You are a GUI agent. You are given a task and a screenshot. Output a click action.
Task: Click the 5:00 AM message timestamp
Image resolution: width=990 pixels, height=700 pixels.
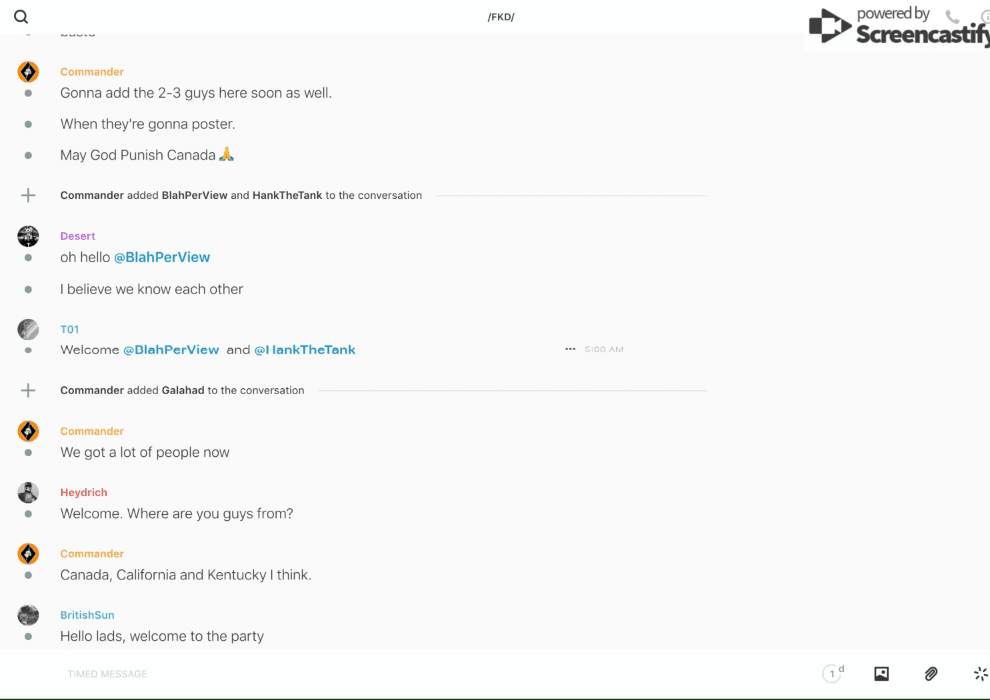coord(604,350)
